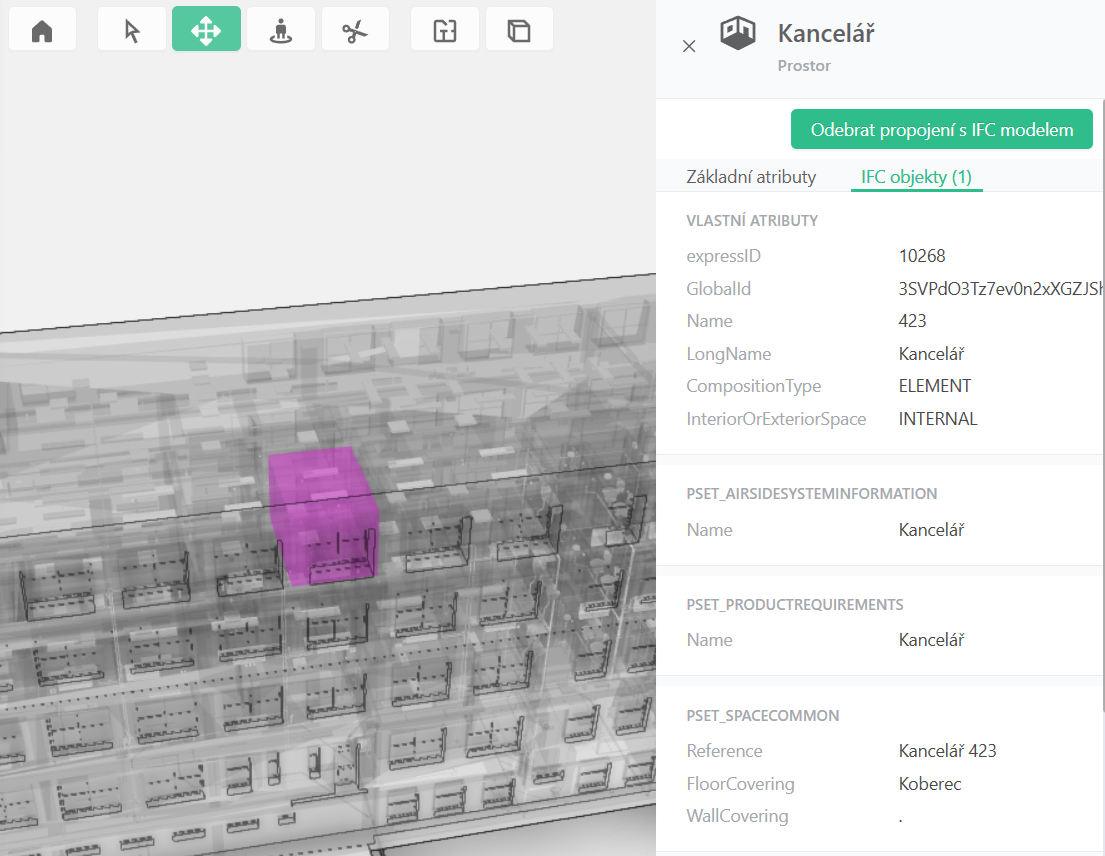Open the floor plan view icon
1105x856 pixels.
[x=445, y=30]
